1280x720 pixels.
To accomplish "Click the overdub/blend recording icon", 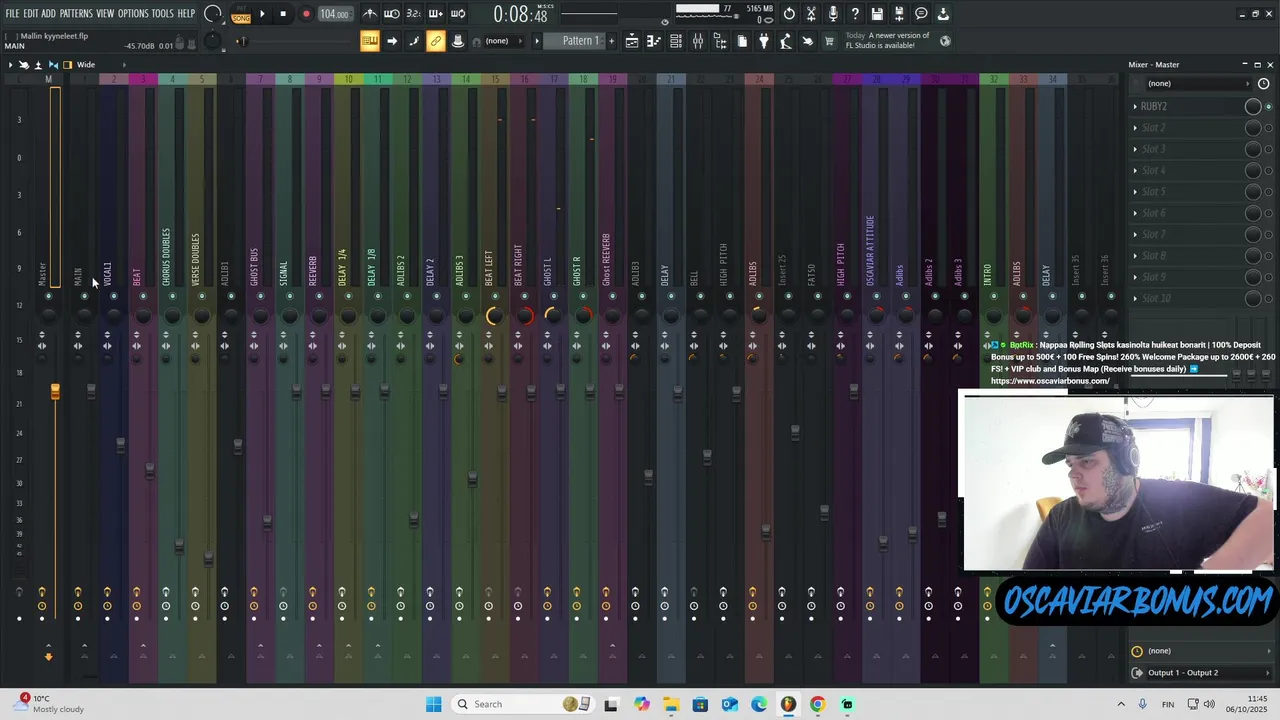I will coord(436,14).
